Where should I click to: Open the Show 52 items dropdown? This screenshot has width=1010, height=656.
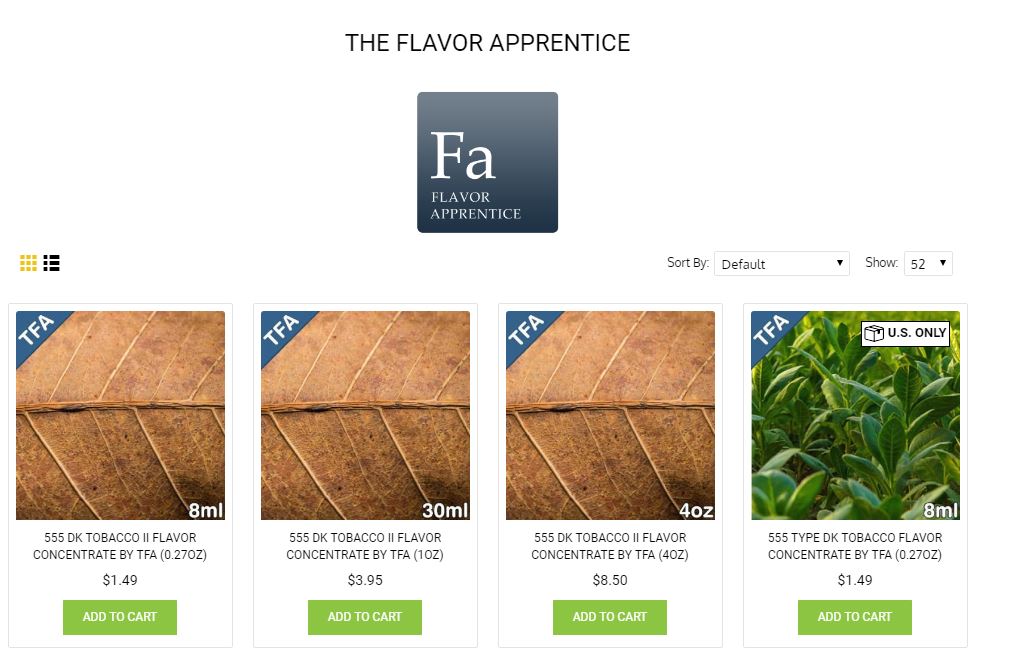[928, 264]
